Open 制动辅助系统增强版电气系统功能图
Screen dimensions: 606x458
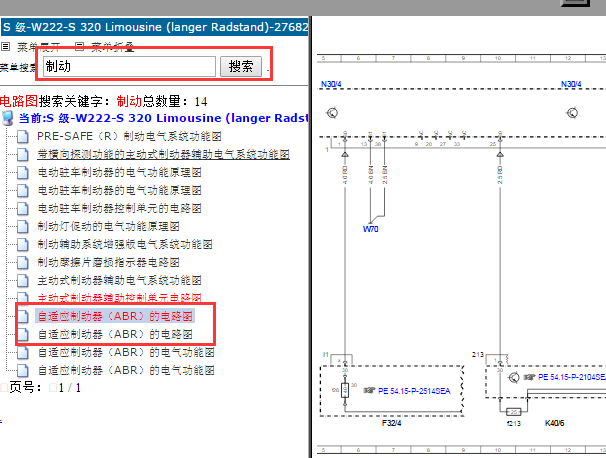pyautogui.click(x=125, y=245)
